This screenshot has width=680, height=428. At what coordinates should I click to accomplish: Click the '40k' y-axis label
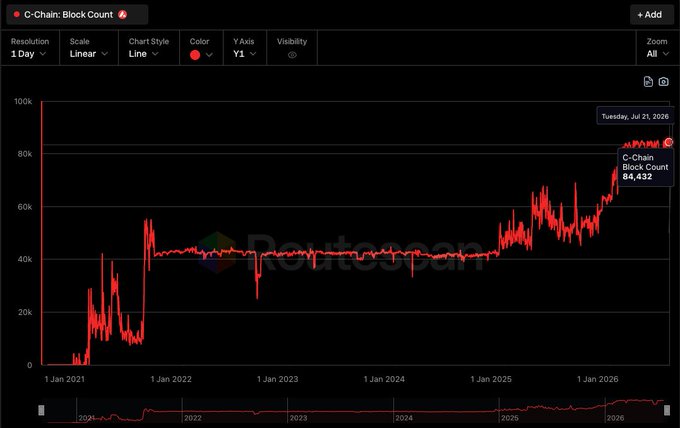coord(25,259)
